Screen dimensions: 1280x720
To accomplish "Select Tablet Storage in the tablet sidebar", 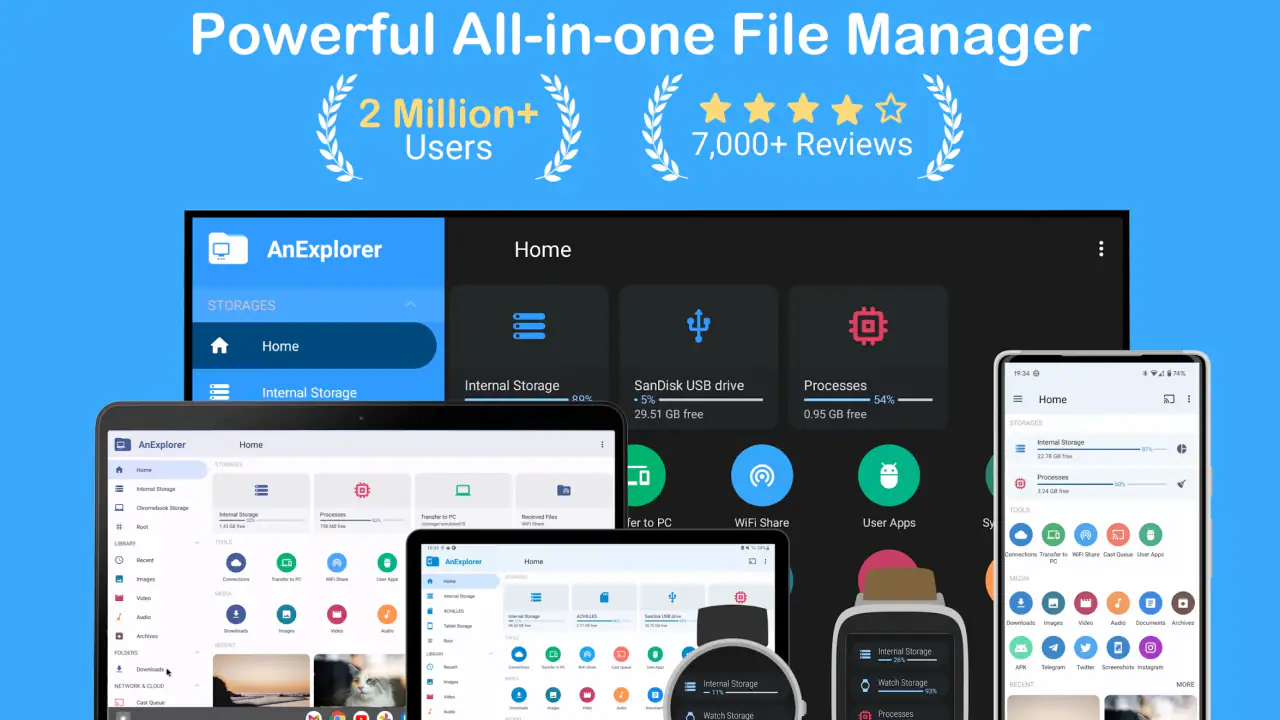I will [462, 626].
